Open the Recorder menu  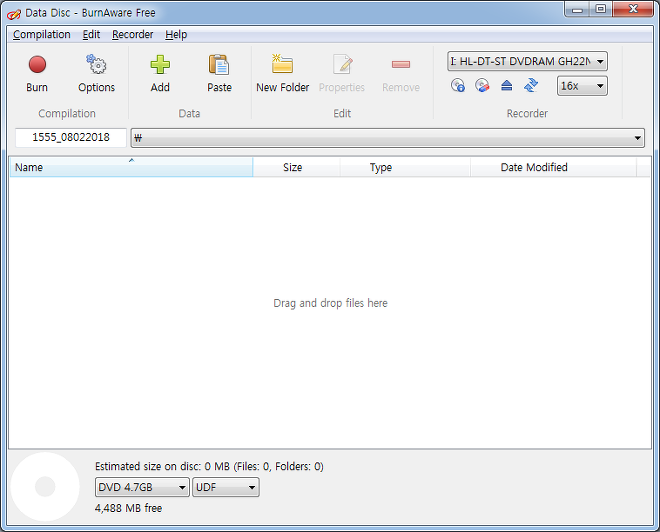coord(133,35)
